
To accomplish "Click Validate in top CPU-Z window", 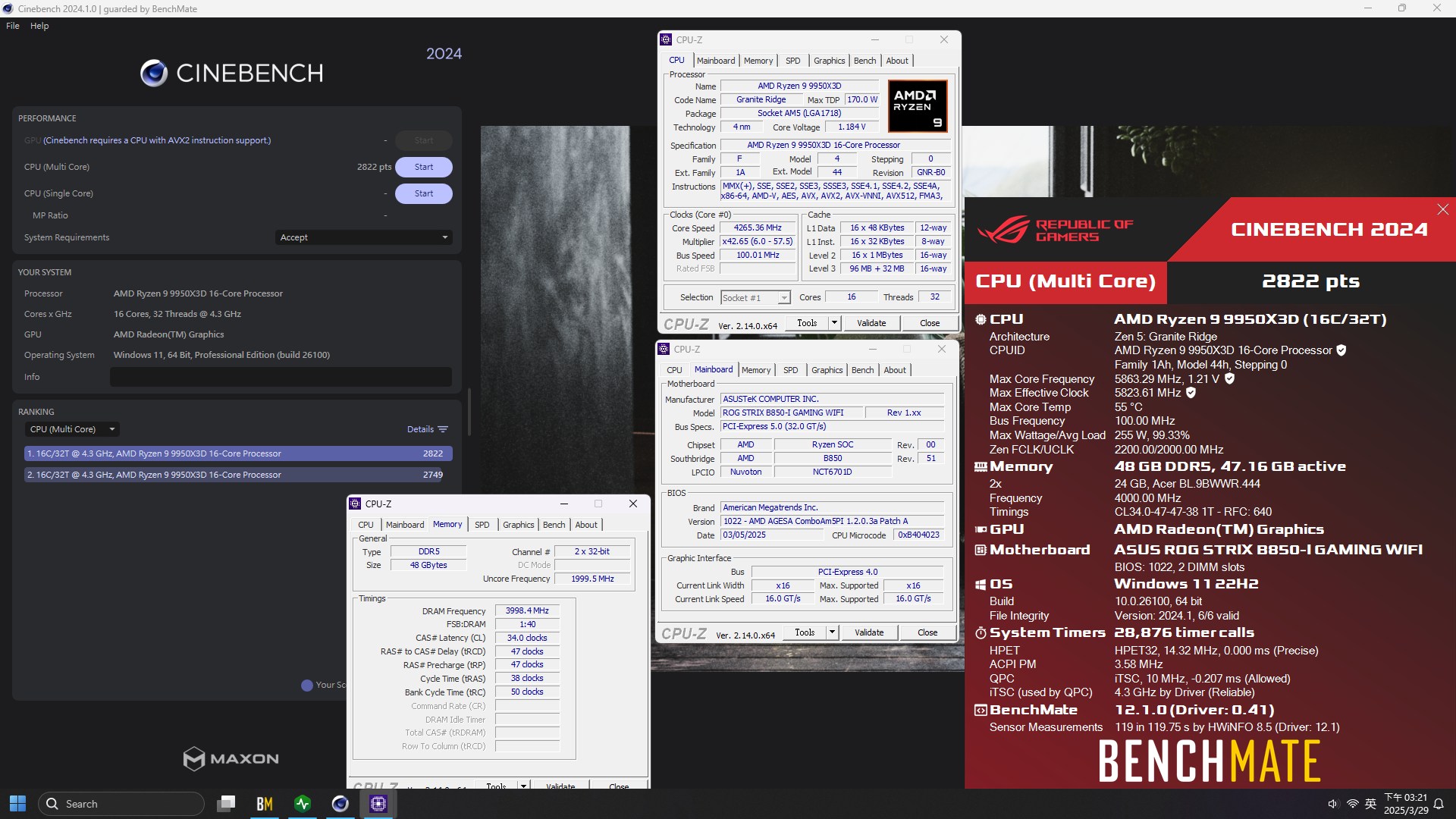I will [x=871, y=323].
